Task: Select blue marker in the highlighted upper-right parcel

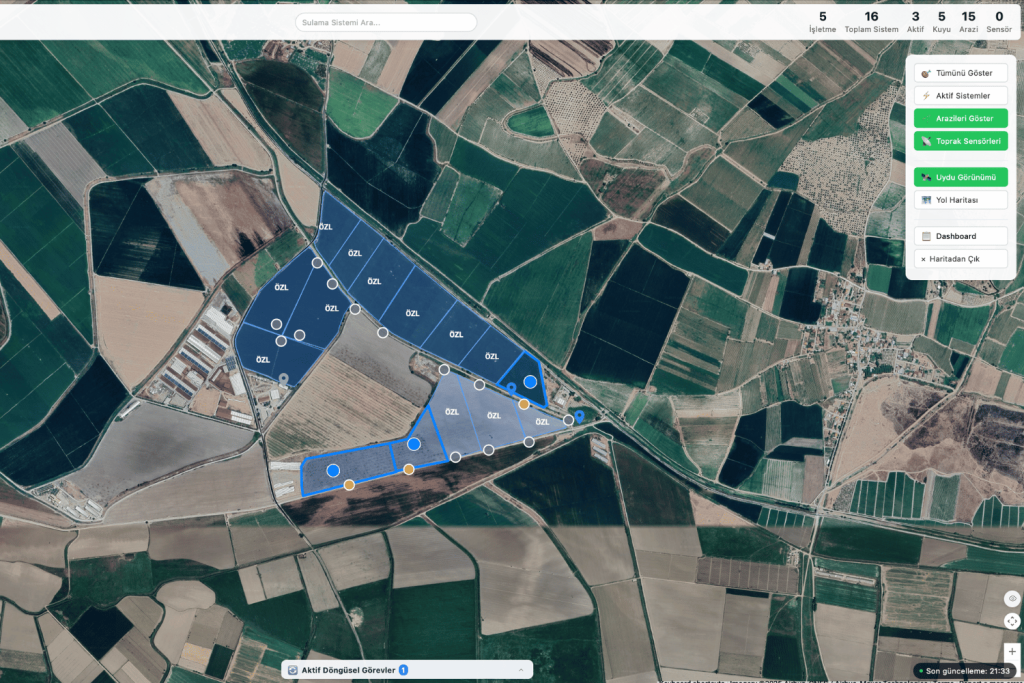Action: pos(530,381)
